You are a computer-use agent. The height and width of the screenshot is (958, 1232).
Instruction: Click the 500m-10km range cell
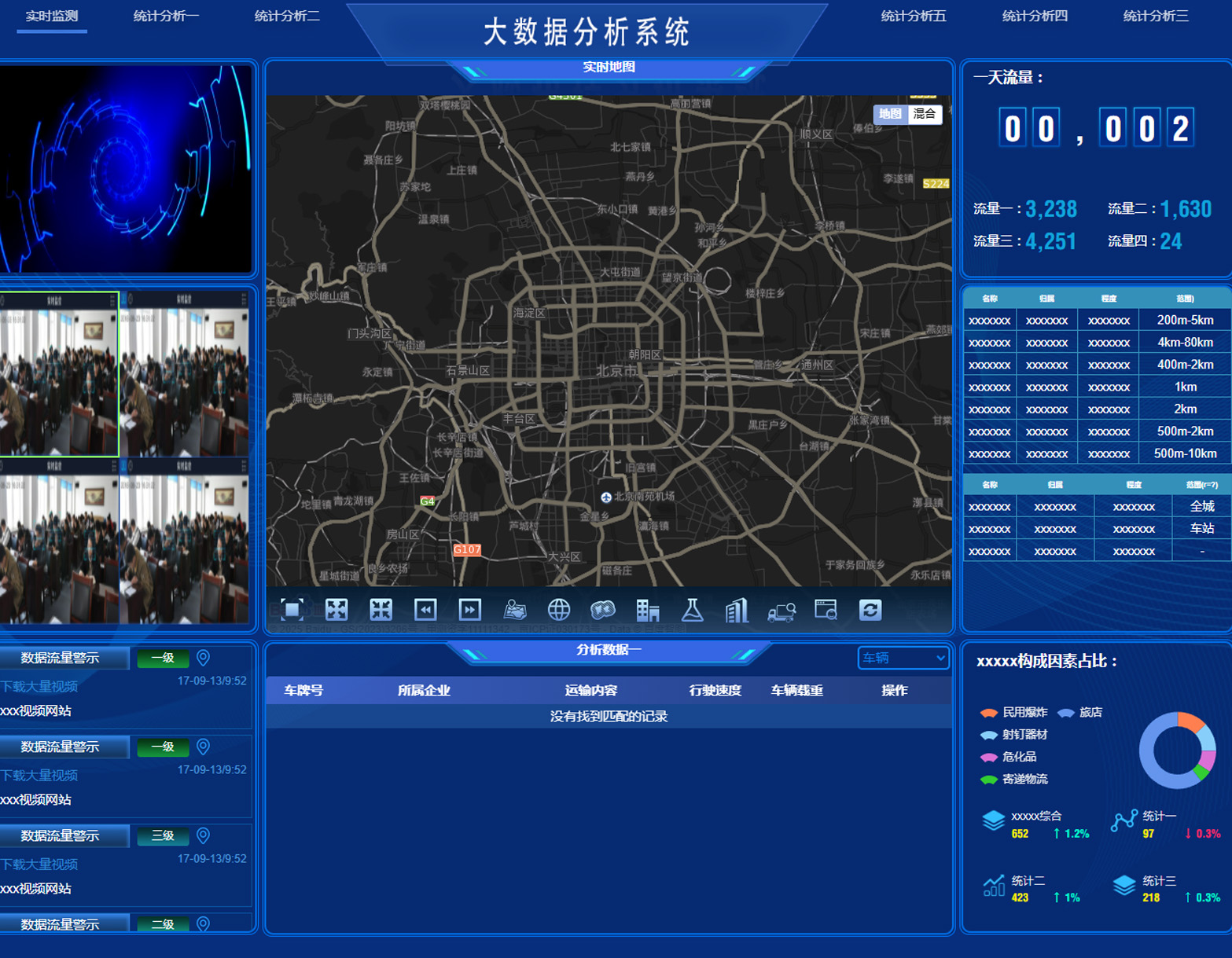coord(1185,453)
